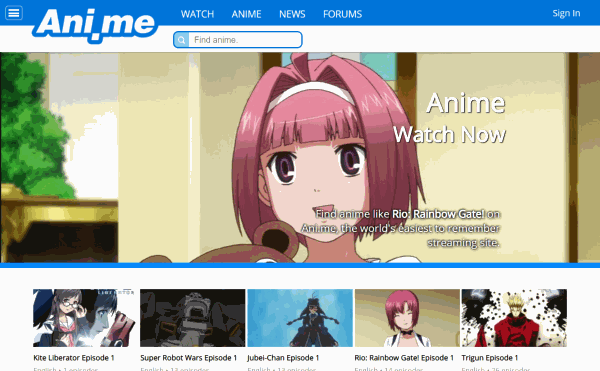
Task: Select the Jubei-Chan Episode 1 title
Action: click(x=283, y=358)
